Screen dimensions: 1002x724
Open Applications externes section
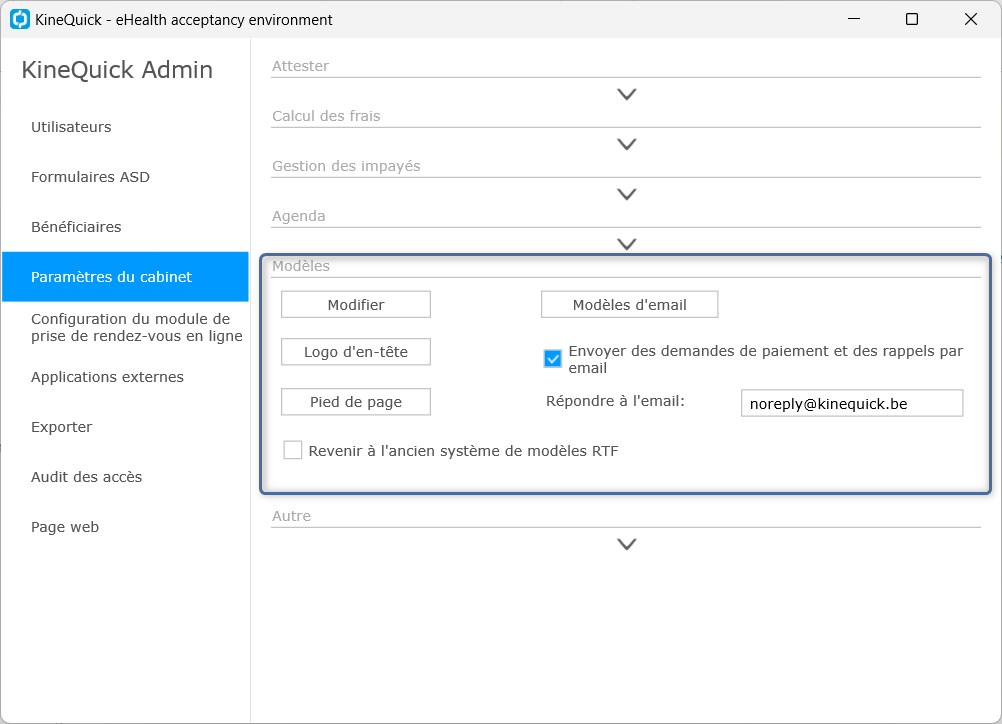107,377
